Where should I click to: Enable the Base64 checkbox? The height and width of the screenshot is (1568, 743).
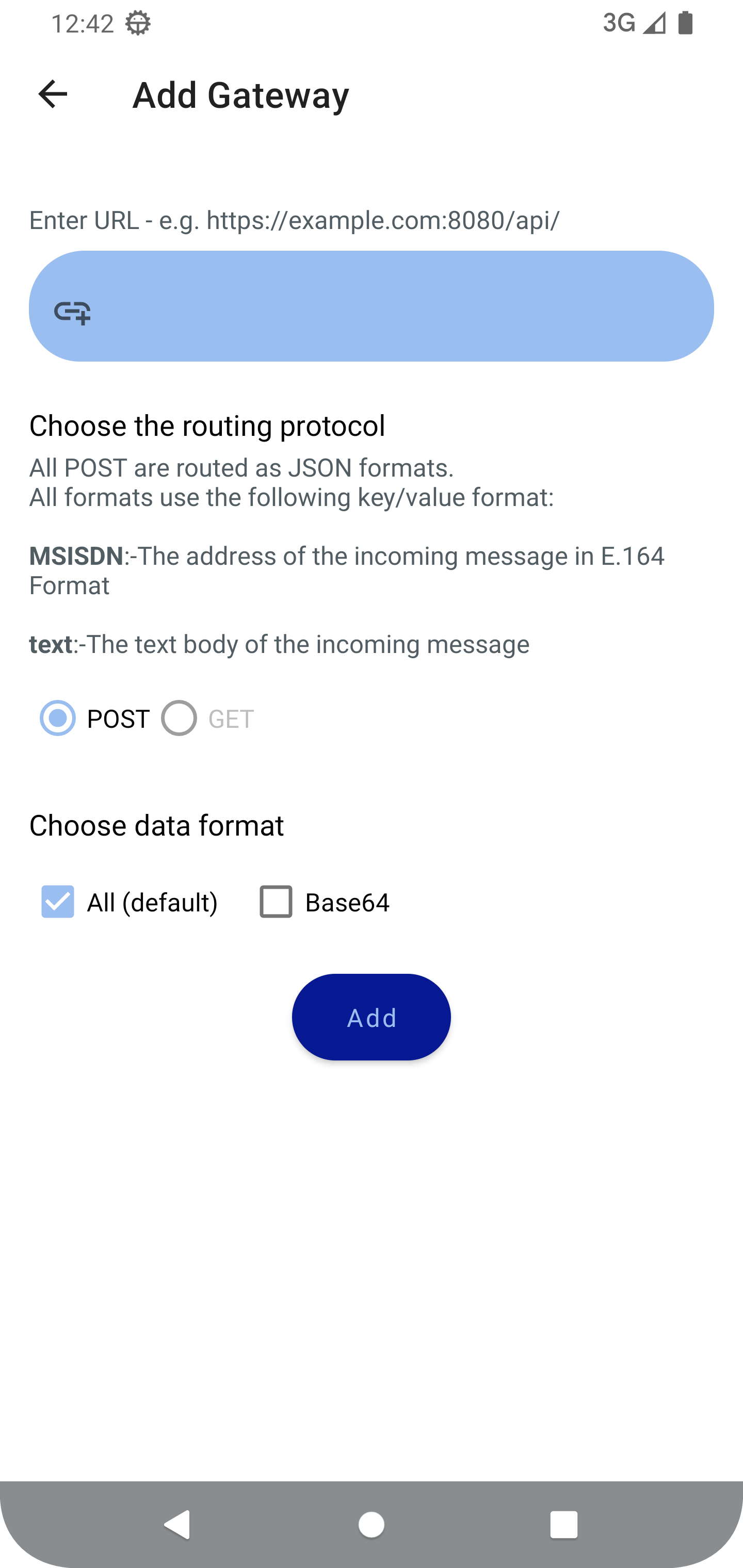click(x=276, y=902)
